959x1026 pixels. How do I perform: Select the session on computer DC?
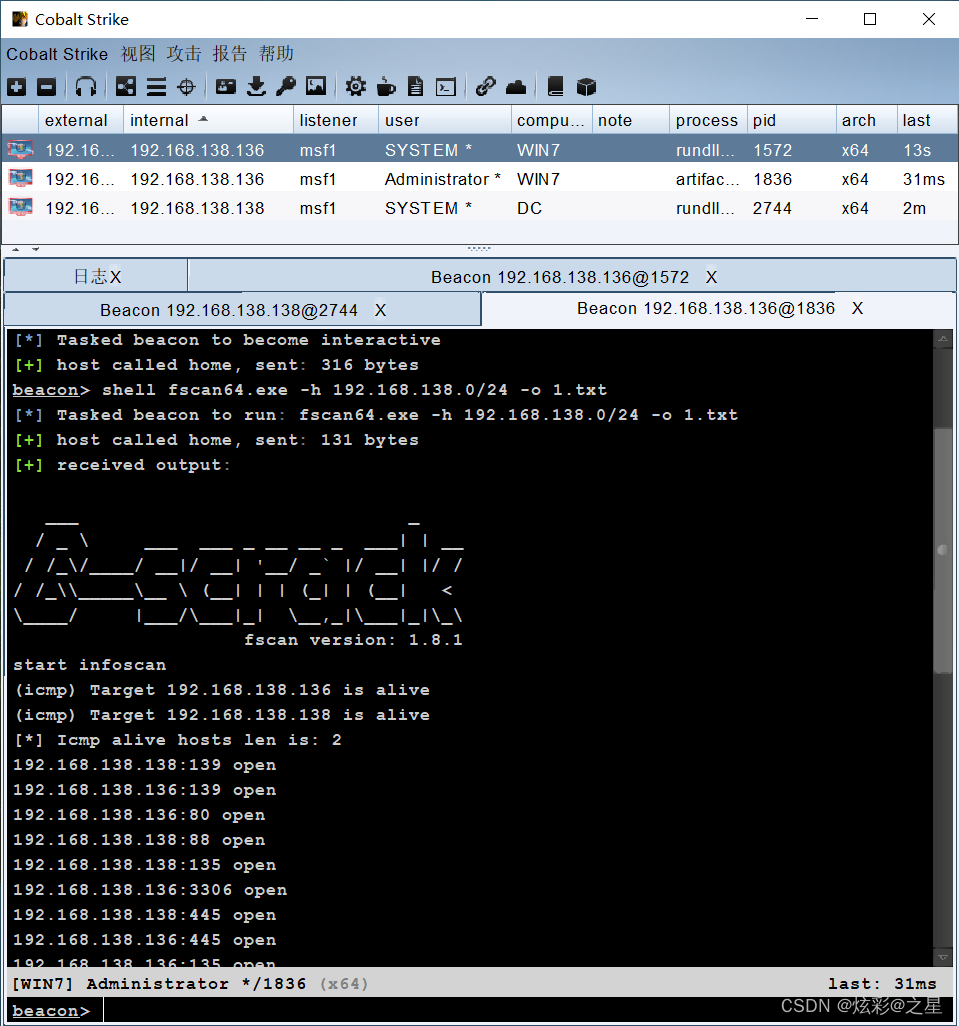[x=480, y=207]
